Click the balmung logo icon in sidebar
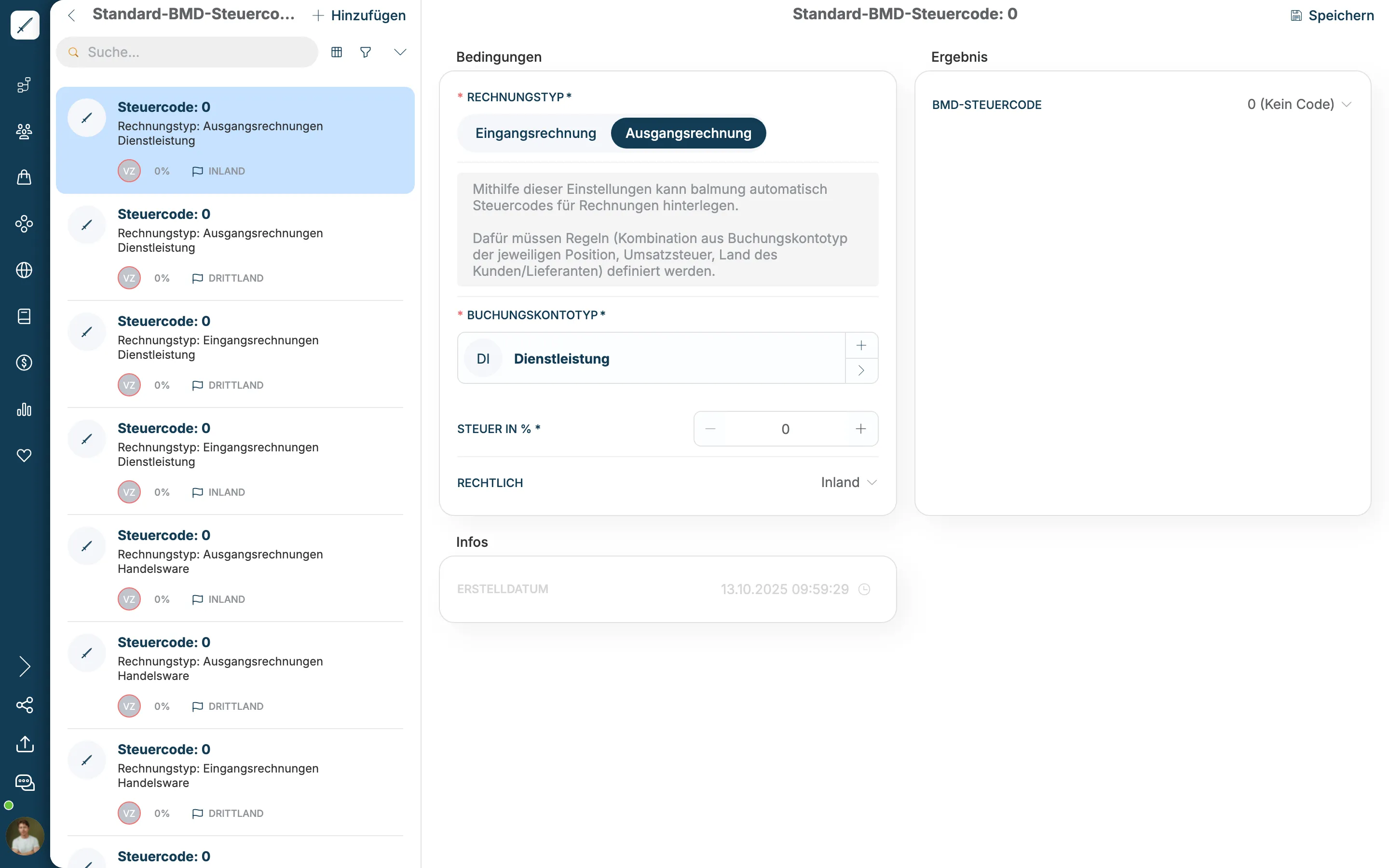 click(25, 25)
